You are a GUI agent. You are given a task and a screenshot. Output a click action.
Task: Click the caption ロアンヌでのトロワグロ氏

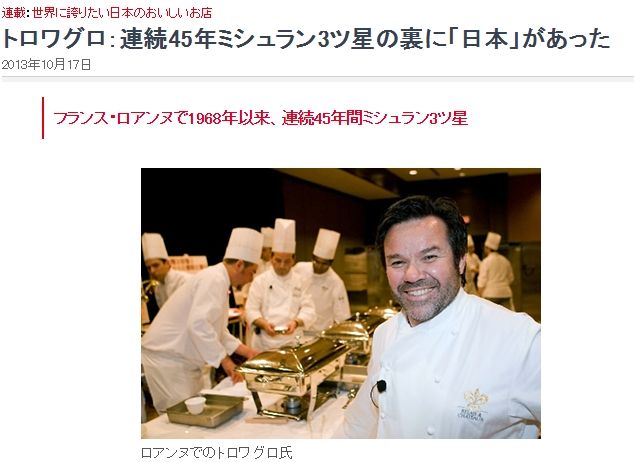click(216, 452)
